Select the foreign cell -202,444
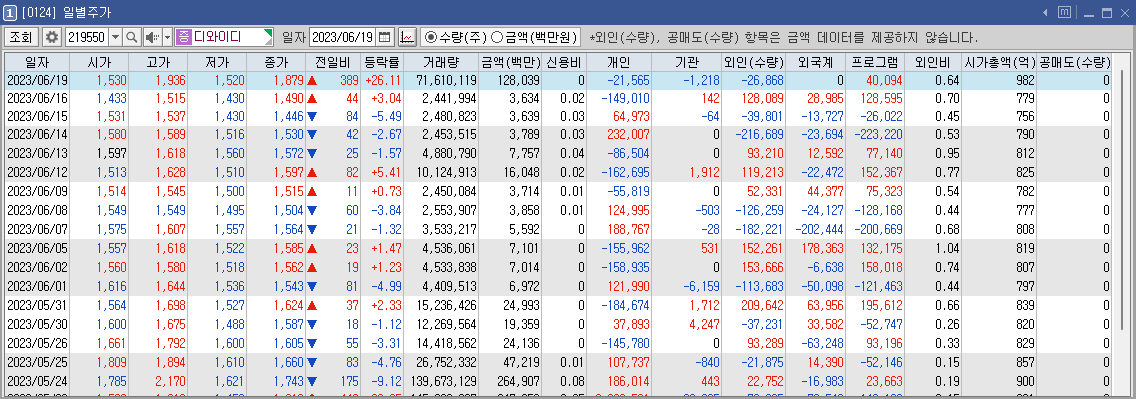Screen dimensions: 1136x399 point(816,229)
